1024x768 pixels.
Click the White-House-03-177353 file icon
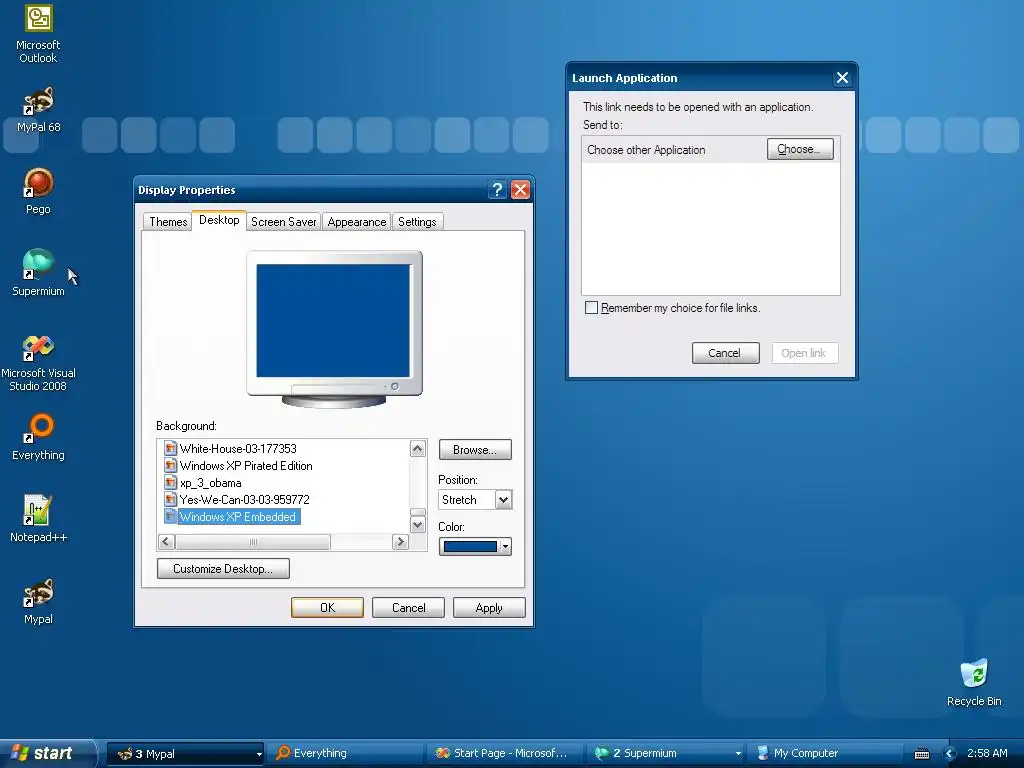tap(170, 449)
